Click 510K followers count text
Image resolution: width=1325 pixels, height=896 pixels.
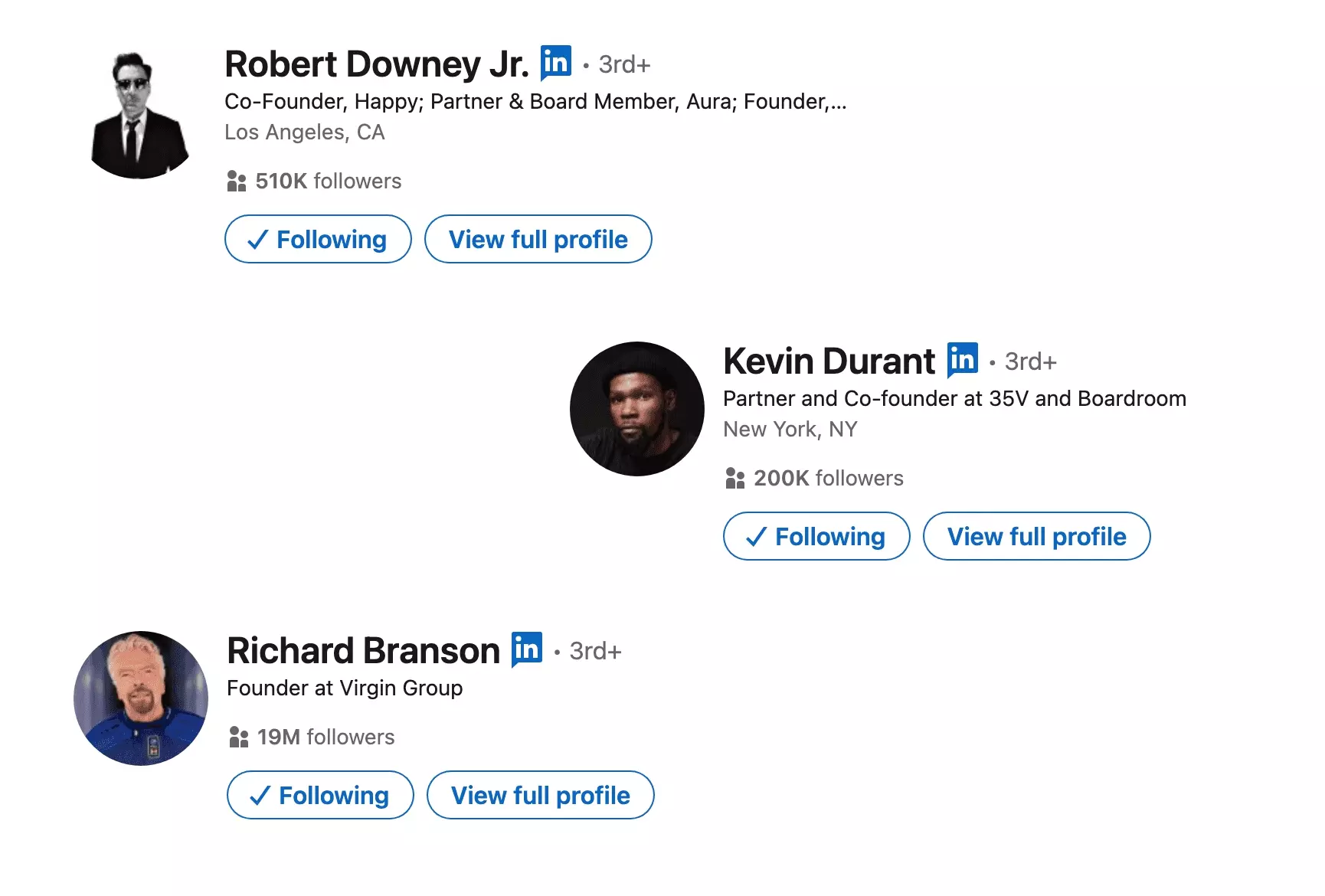point(328,181)
